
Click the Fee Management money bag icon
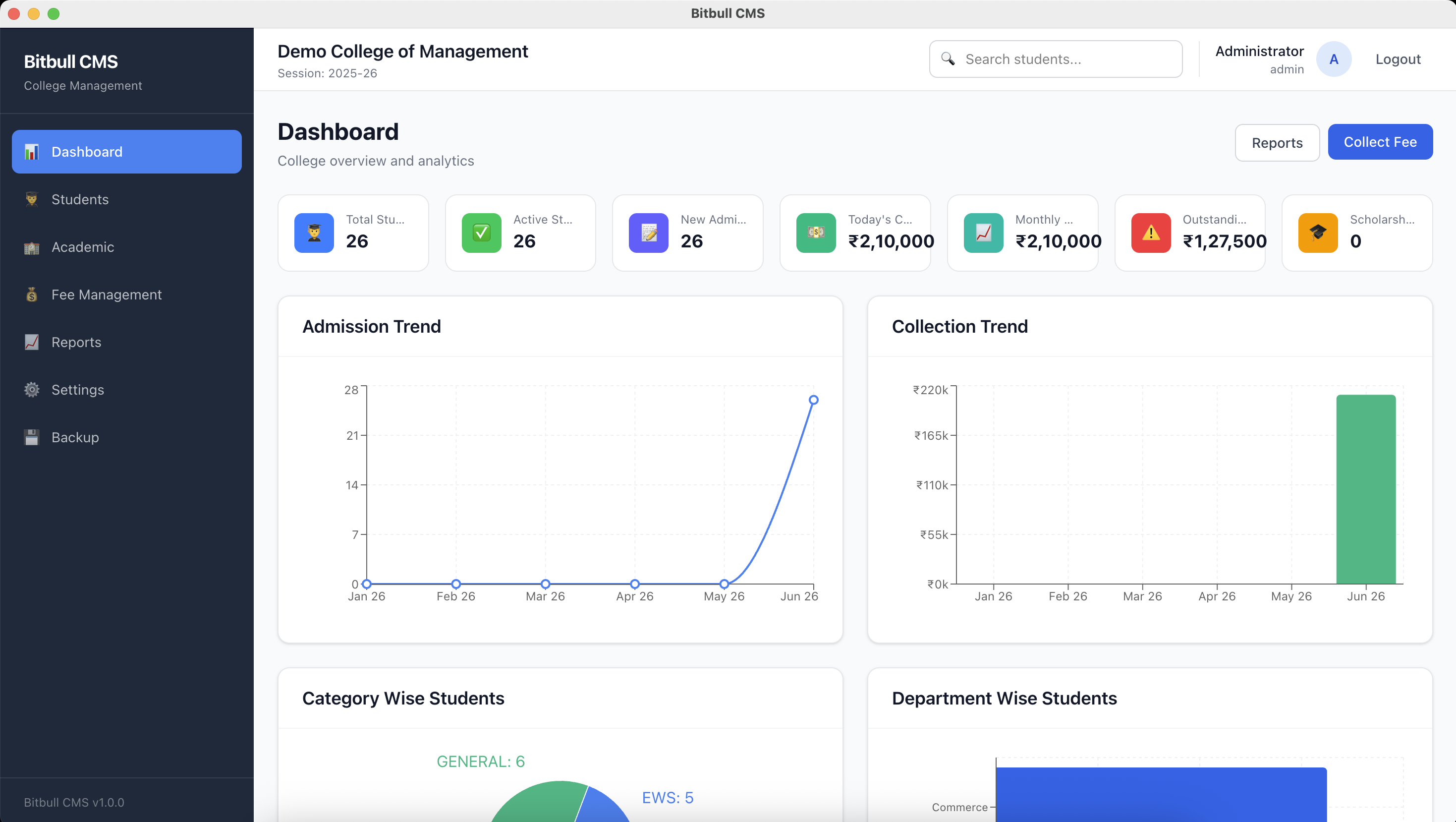(x=32, y=294)
